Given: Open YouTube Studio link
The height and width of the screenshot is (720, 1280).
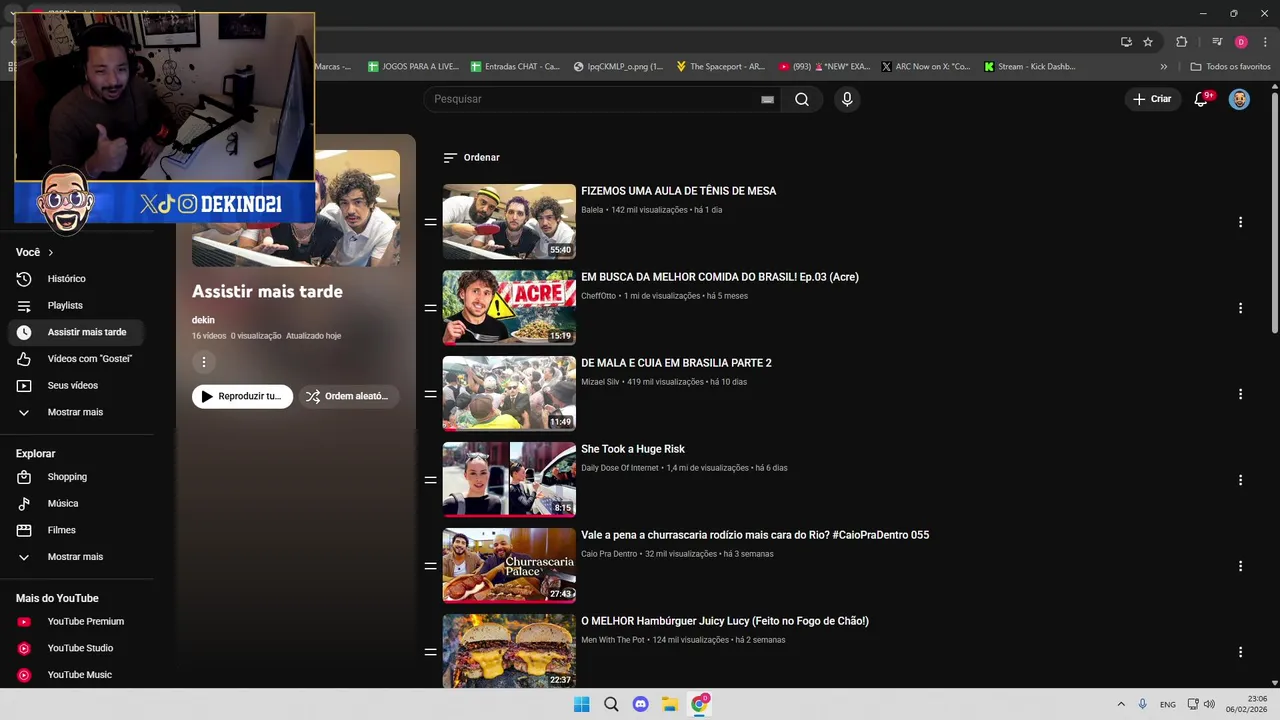Looking at the screenshot, I should tap(75, 648).
